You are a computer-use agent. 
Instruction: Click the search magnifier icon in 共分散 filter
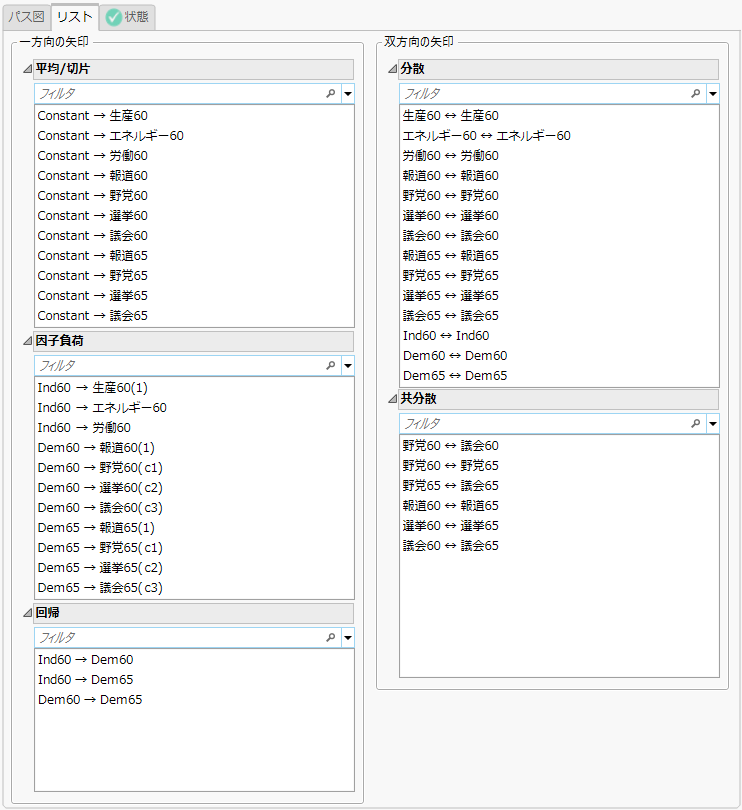pos(695,424)
